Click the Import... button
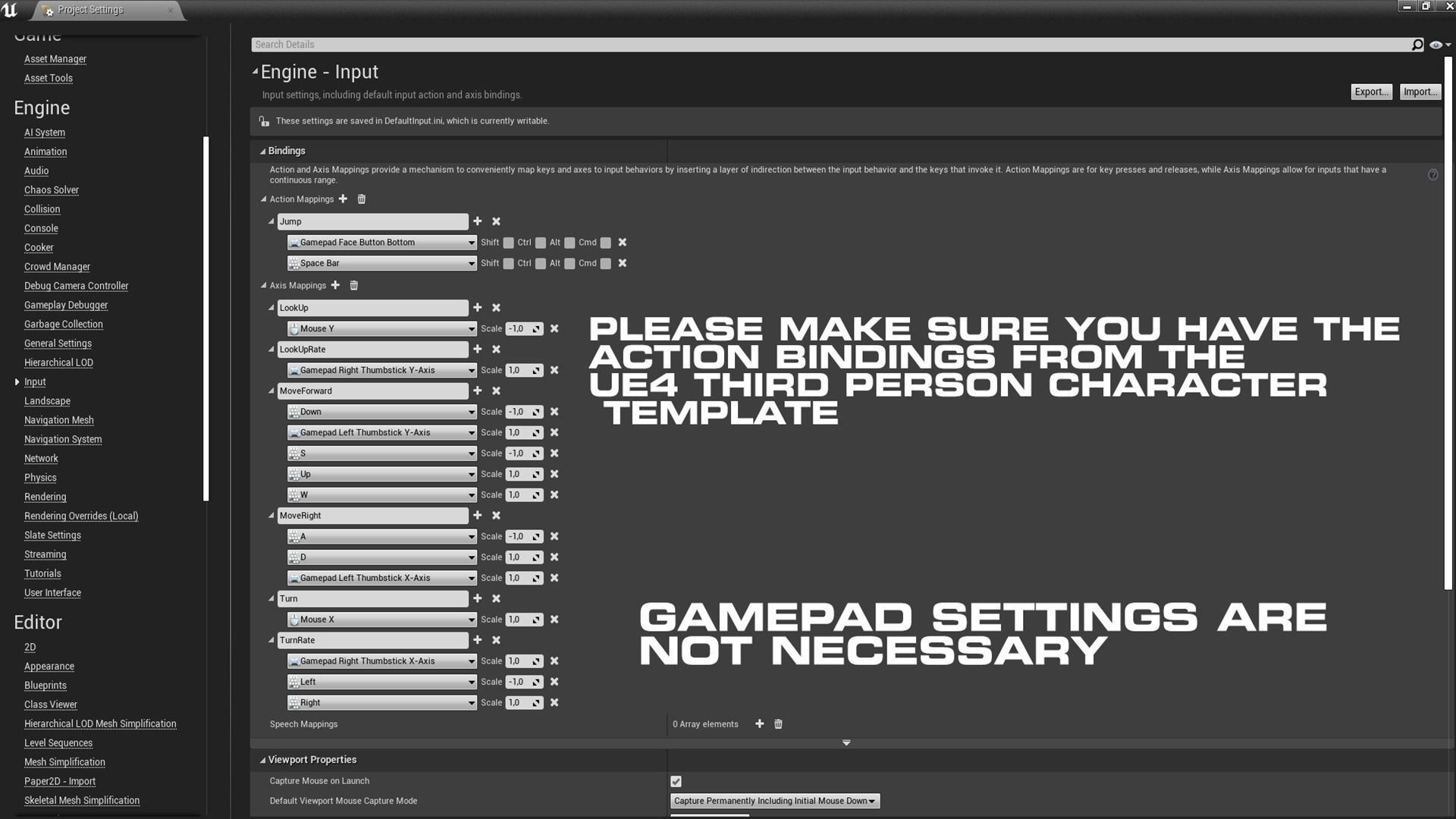 (1420, 92)
